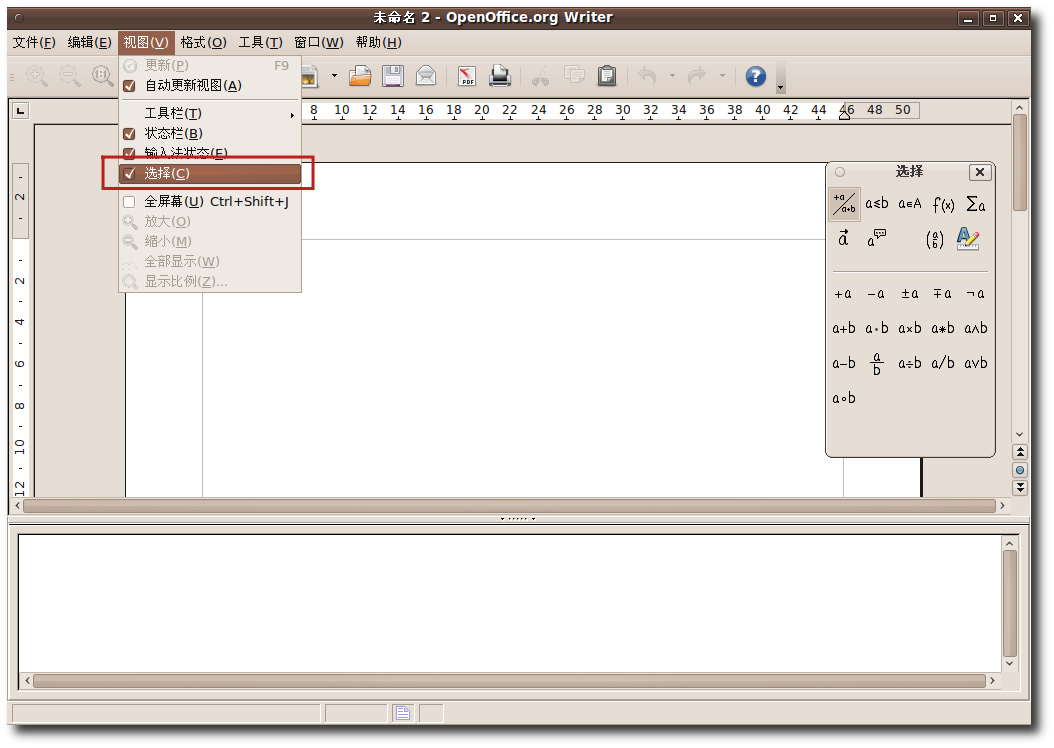Open the 格式(O) menu

point(203,42)
